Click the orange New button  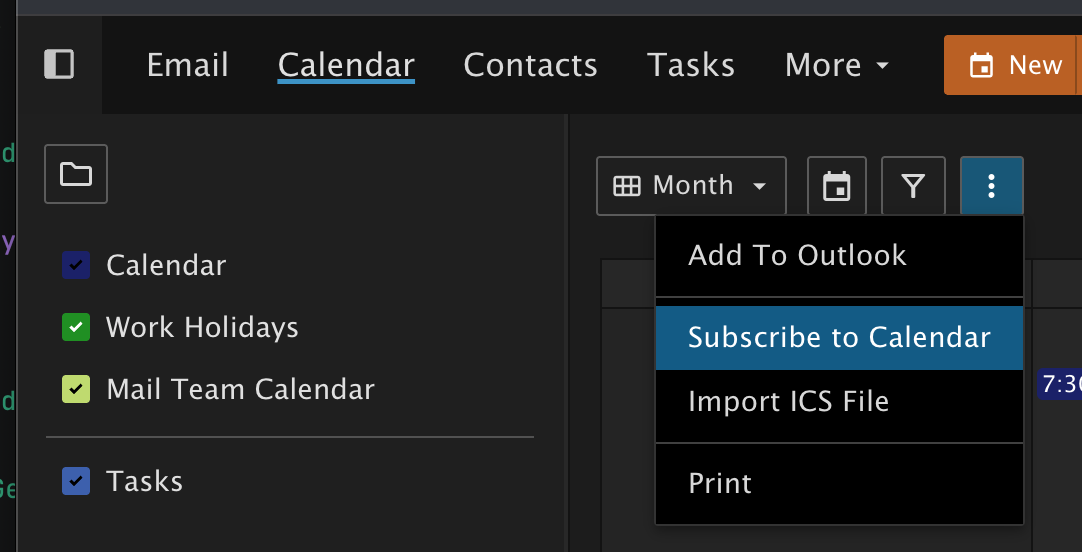coord(1020,66)
